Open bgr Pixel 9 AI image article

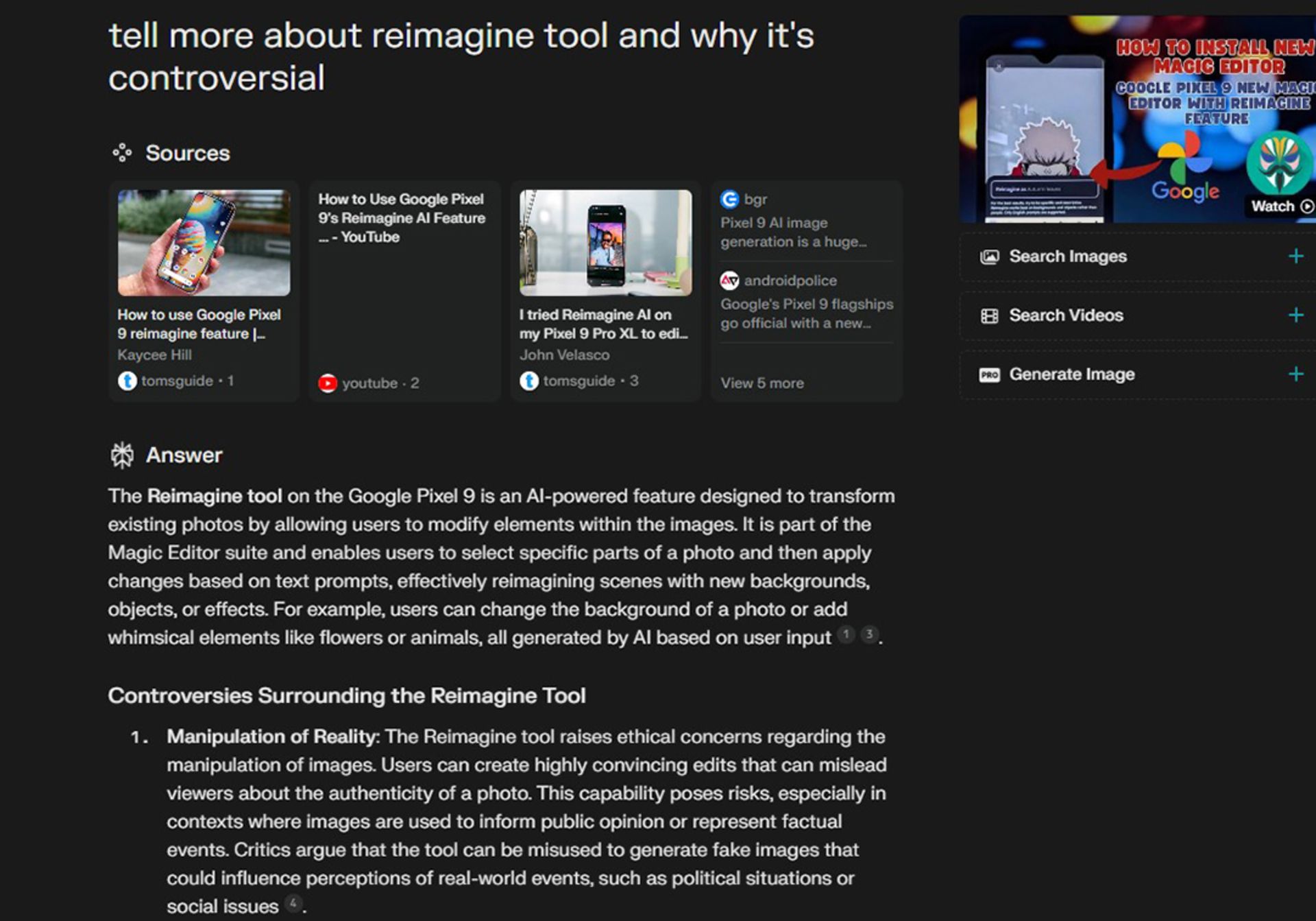[x=793, y=232]
